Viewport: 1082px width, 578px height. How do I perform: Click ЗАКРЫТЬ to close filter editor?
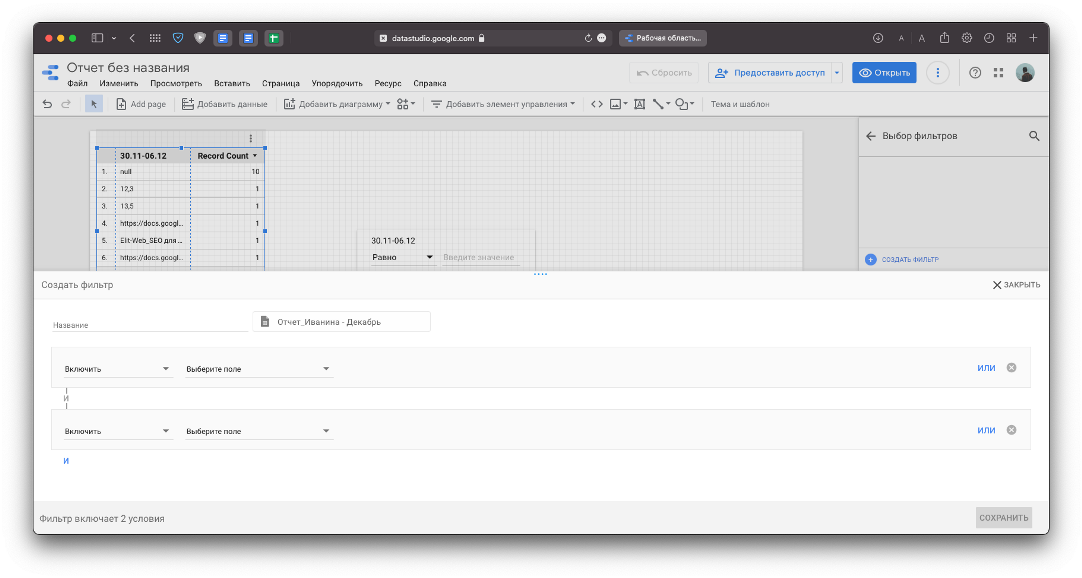1016,285
